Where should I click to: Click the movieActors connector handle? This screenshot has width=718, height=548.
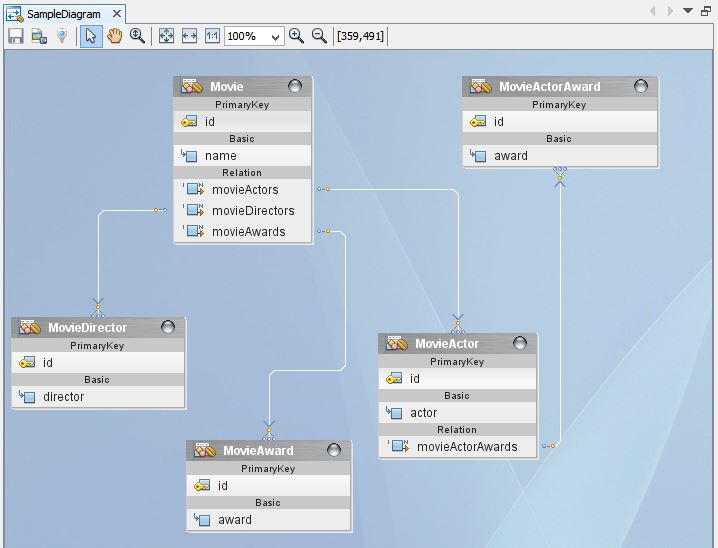click(x=324, y=189)
